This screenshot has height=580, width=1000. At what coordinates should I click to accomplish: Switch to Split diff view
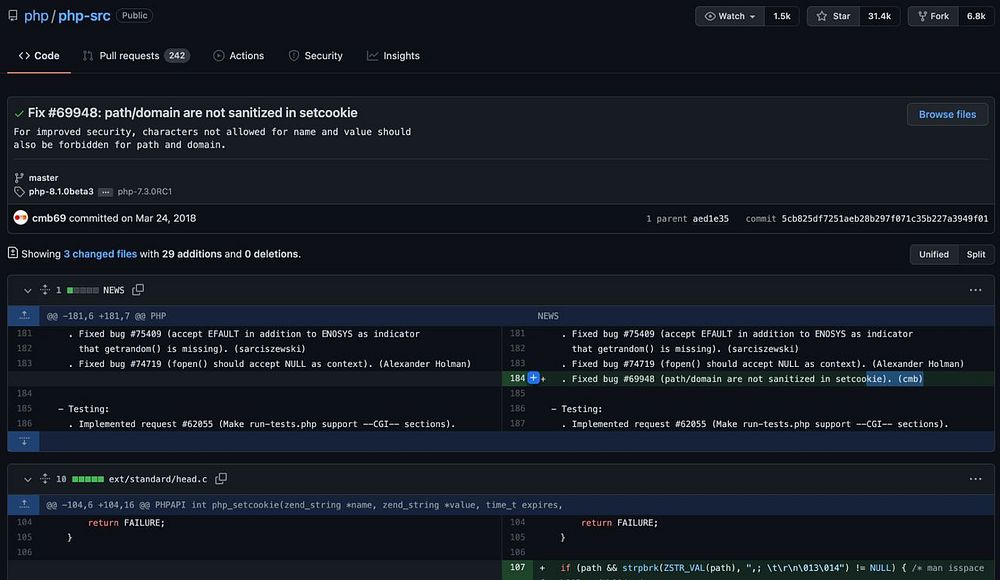[x=975, y=254]
